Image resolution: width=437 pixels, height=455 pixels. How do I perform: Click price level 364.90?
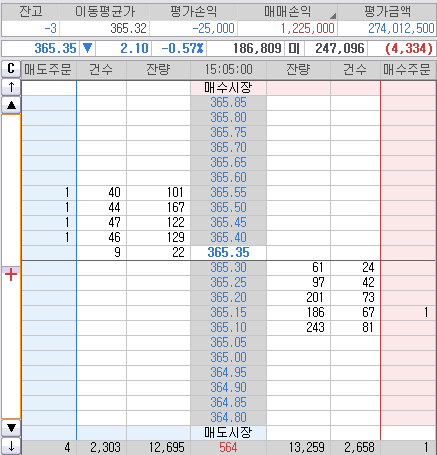pos(228,388)
